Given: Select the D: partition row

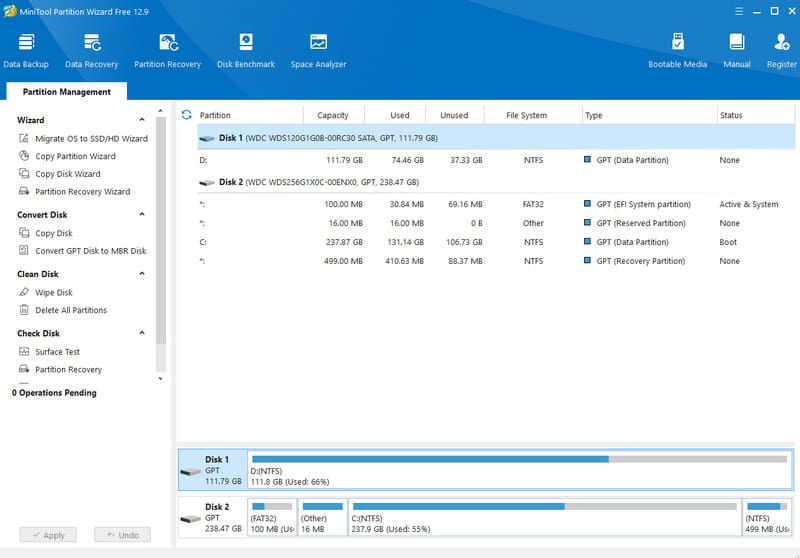Looking at the screenshot, I should click(x=496, y=160).
